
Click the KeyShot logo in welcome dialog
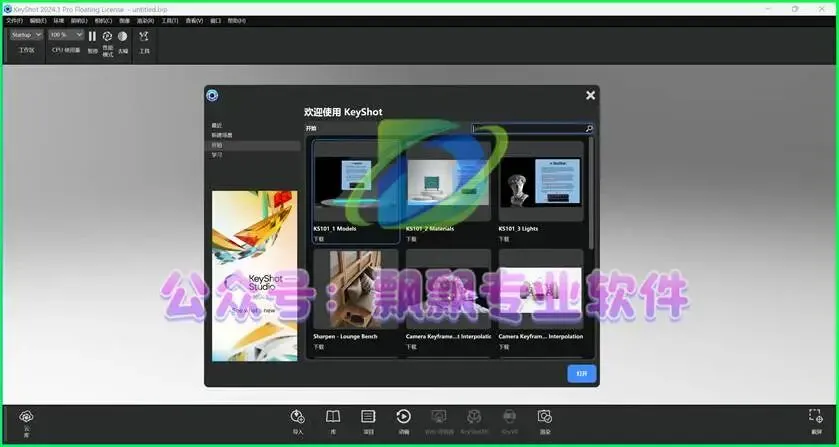pyautogui.click(x=212, y=96)
